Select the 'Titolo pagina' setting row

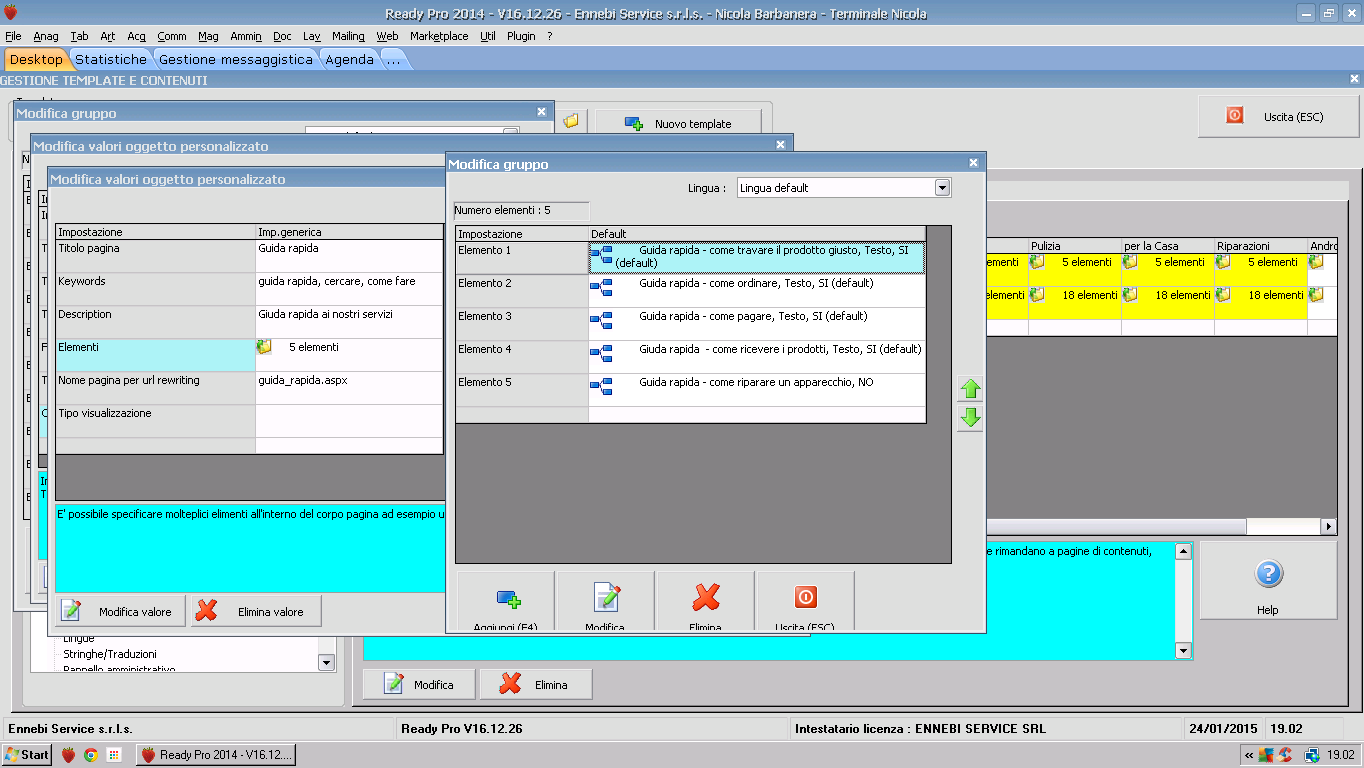249,256
